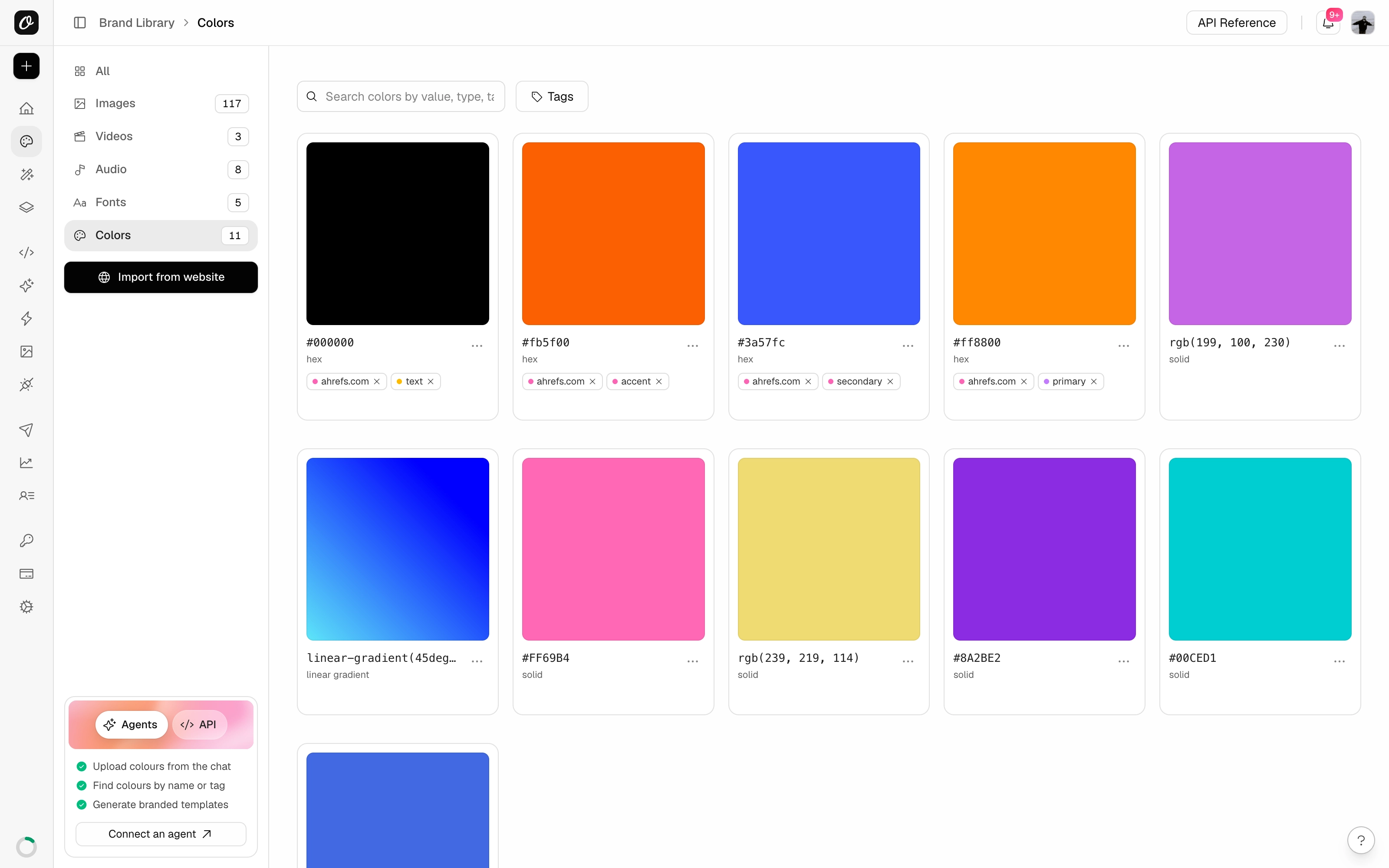Open the analytics chart rail icon
The image size is (1389, 868).
click(26, 463)
